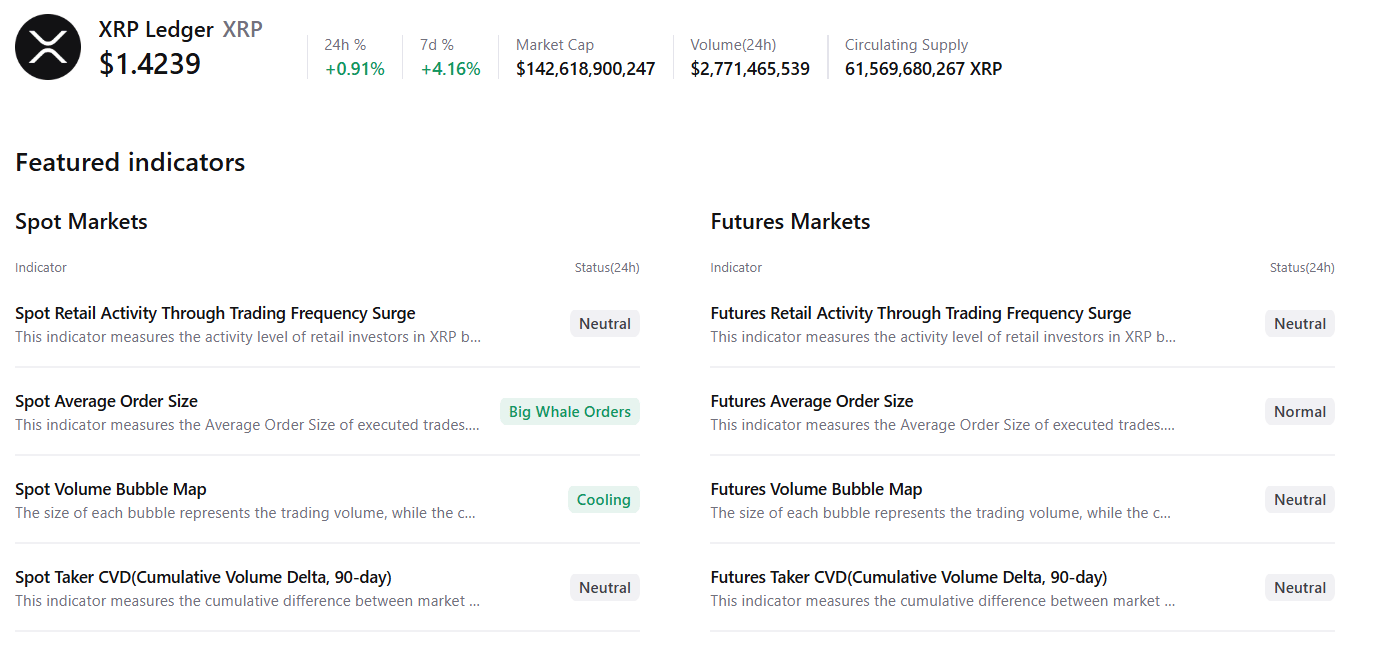Click the Circulating Supply amount
The image size is (1378, 645).
click(x=923, y=69)
